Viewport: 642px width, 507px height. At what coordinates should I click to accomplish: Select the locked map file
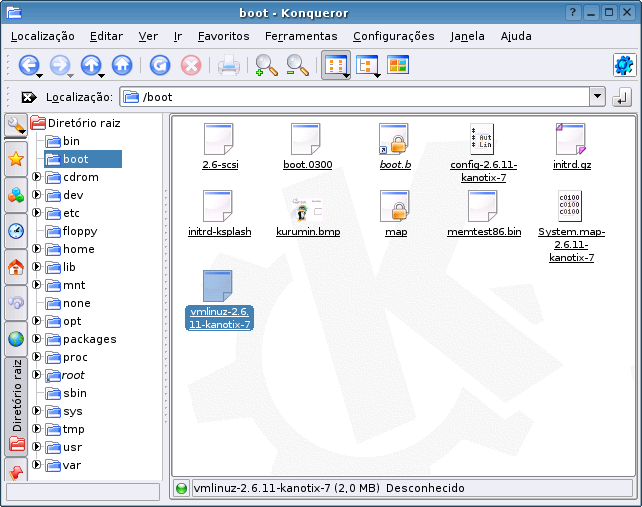396,214
